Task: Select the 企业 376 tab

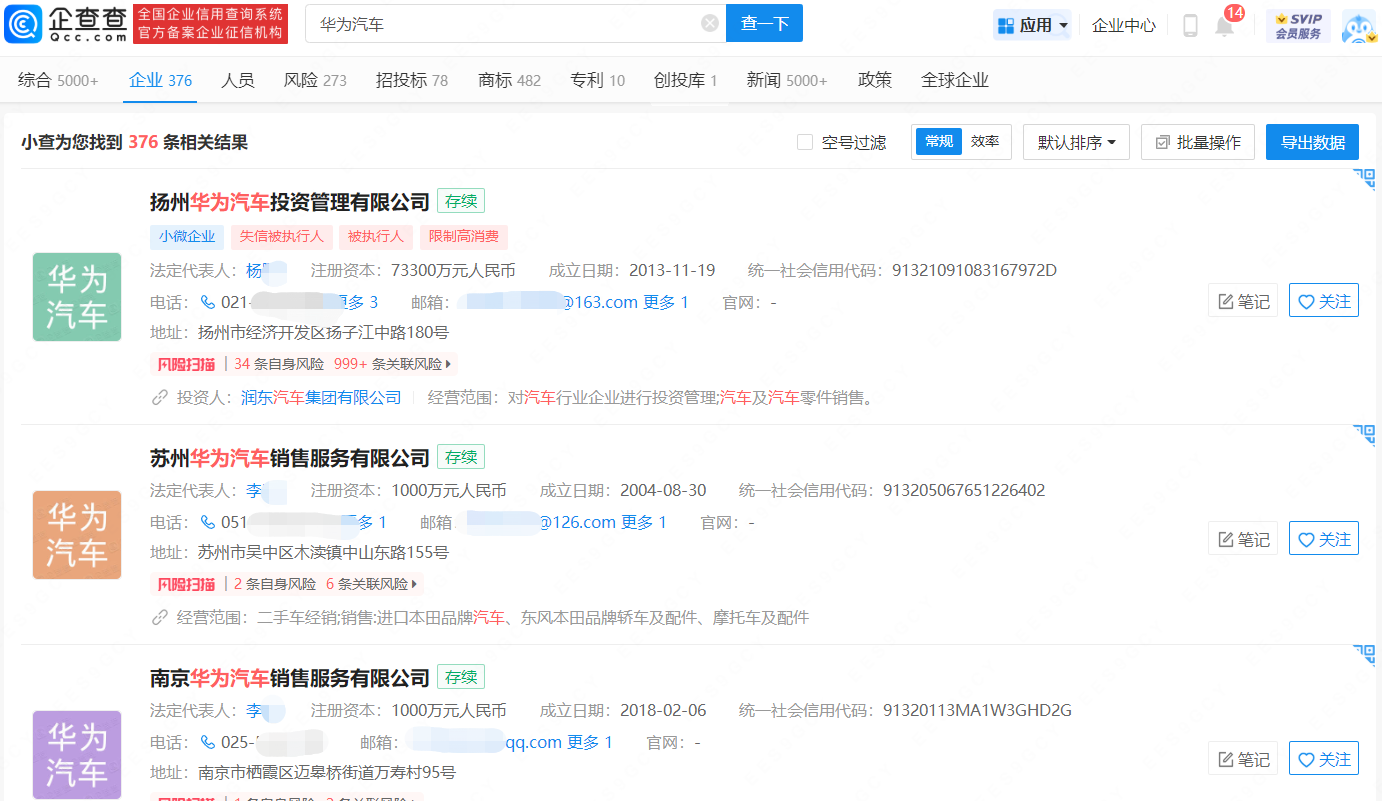Action: (x=160, y=80)
